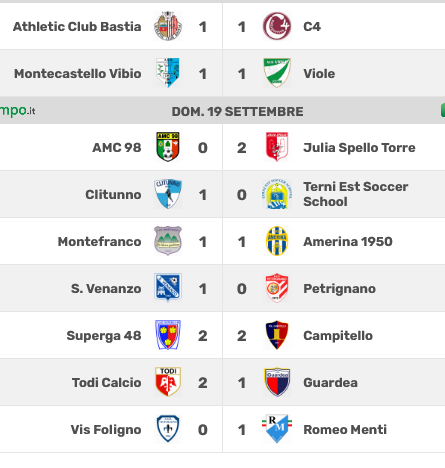Open the Montecastello Vibio crest icon
The image size is (445, 468).
(168, 73)
